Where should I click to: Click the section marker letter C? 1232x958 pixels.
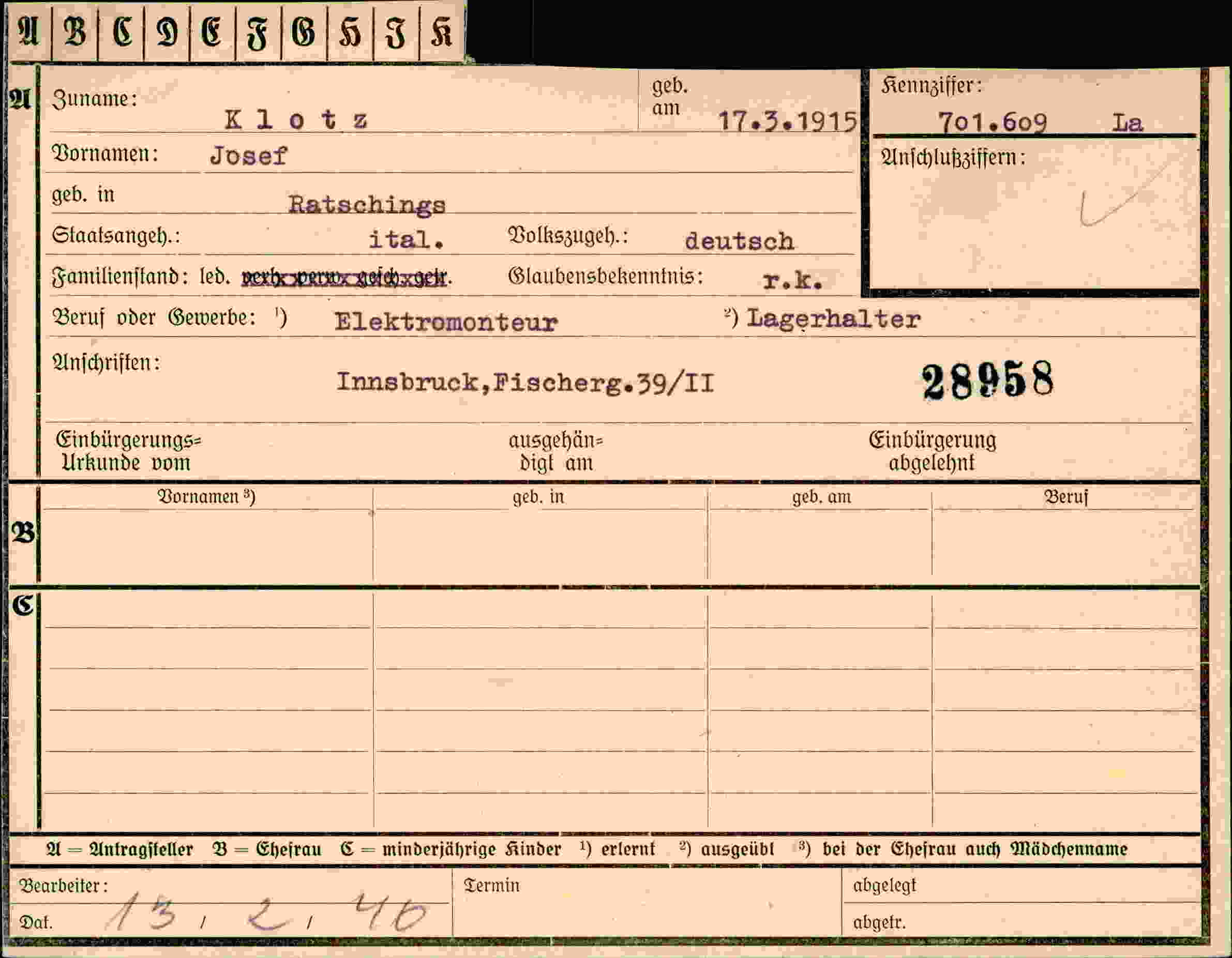23,605
